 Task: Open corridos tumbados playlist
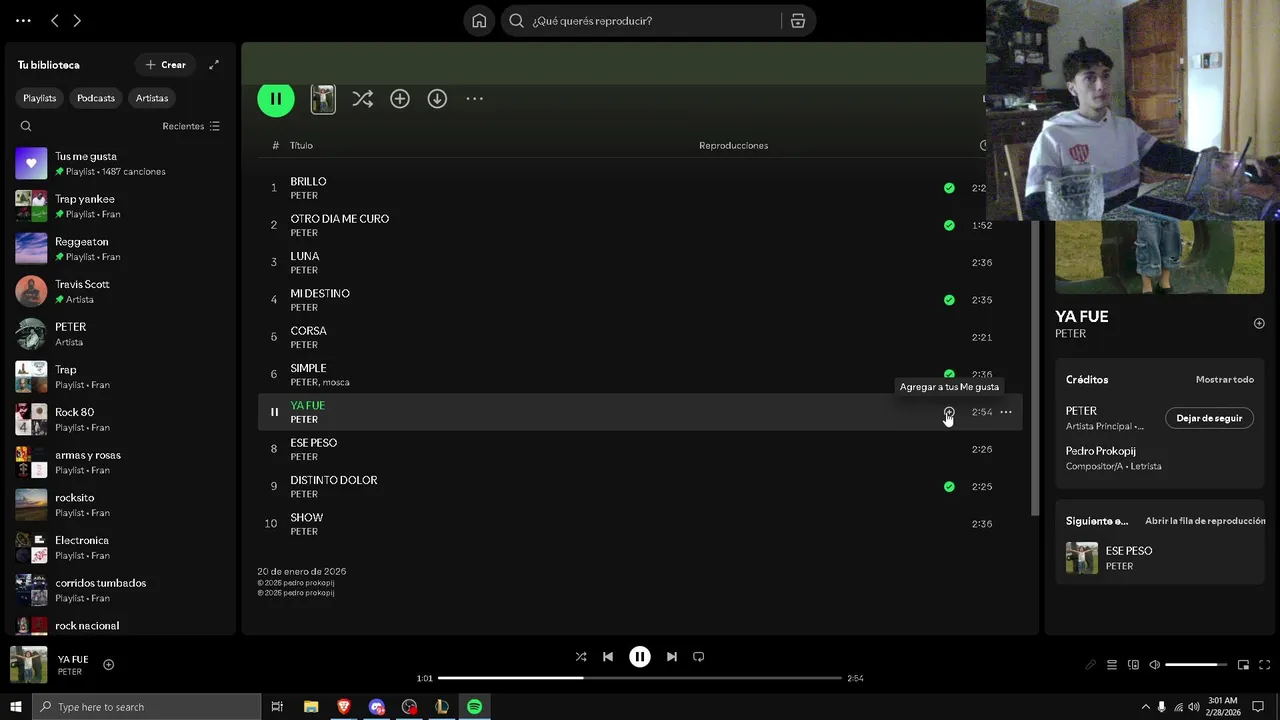tap(120, 590)
